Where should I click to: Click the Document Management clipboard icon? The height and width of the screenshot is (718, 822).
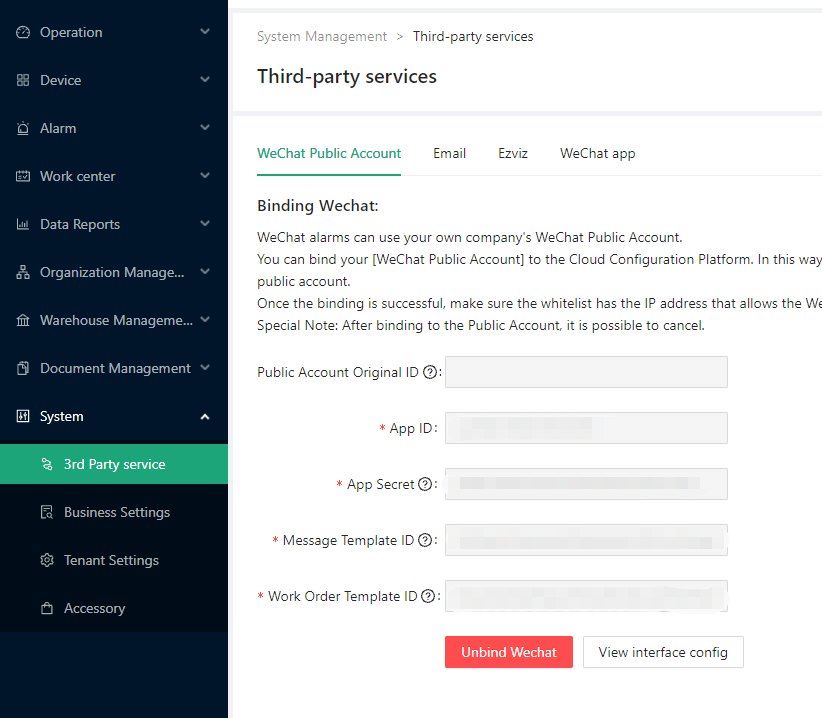[23, 368]
